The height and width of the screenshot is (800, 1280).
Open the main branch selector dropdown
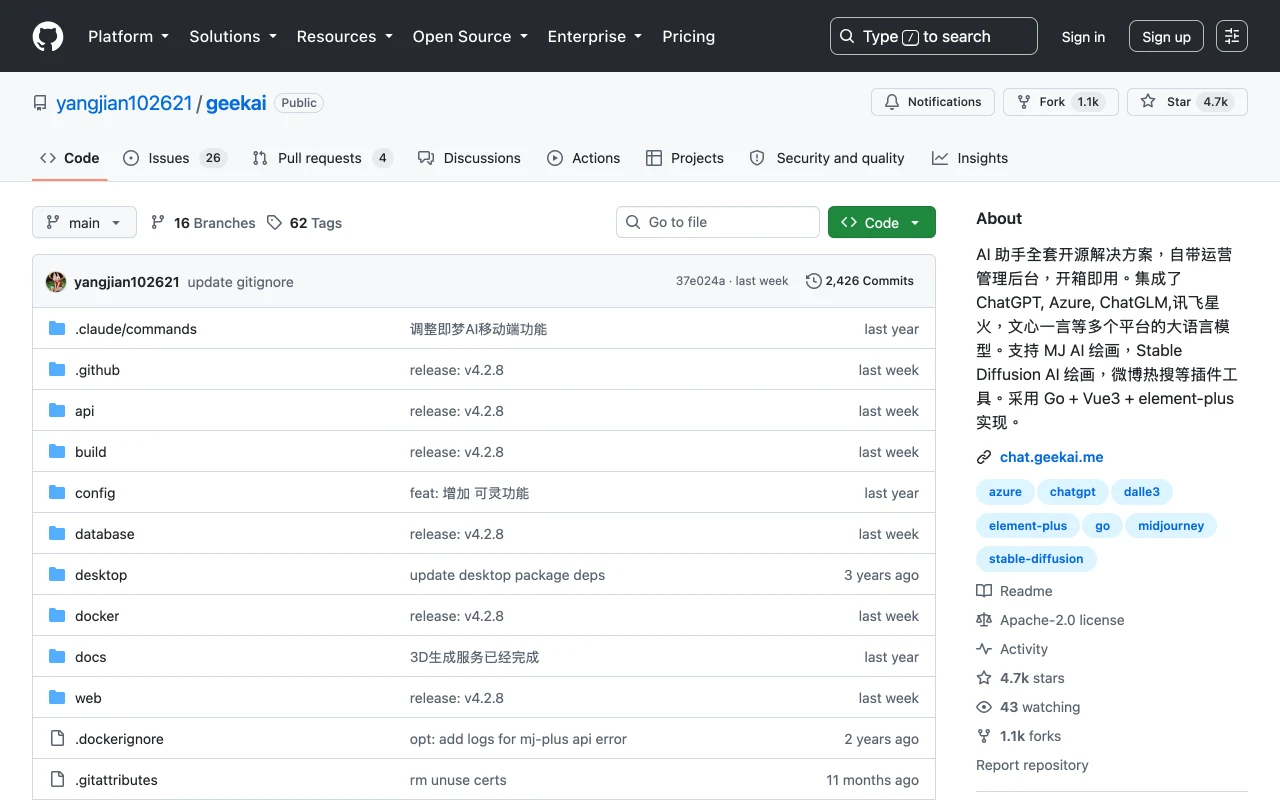pyautogui.click(x=84, y=222)
